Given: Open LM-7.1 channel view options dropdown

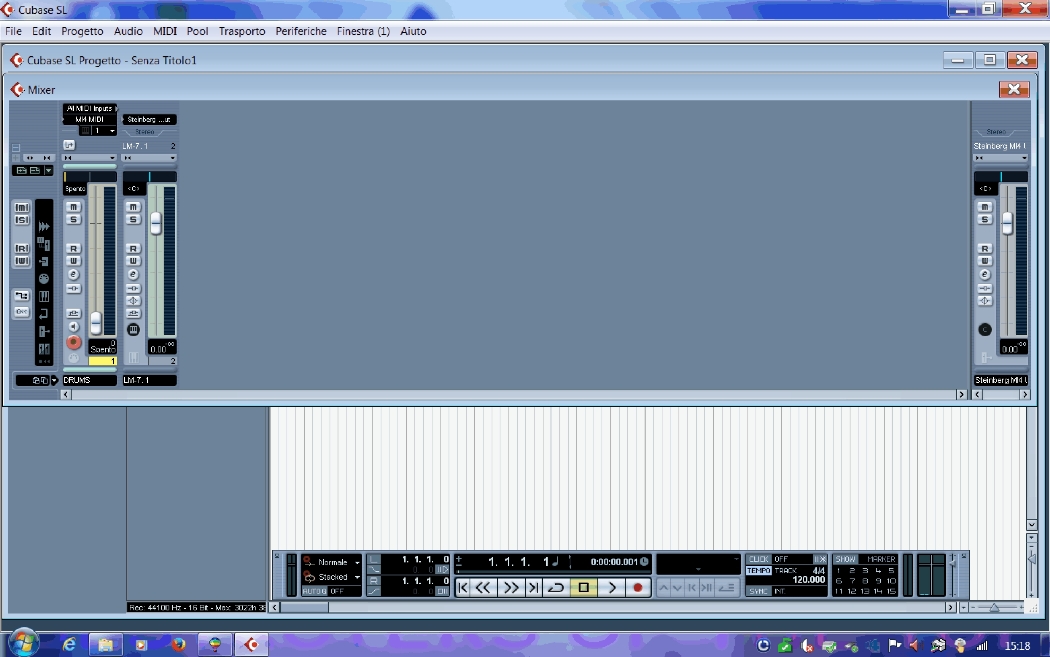Looking at the screenshot, I should pos(172,158).
